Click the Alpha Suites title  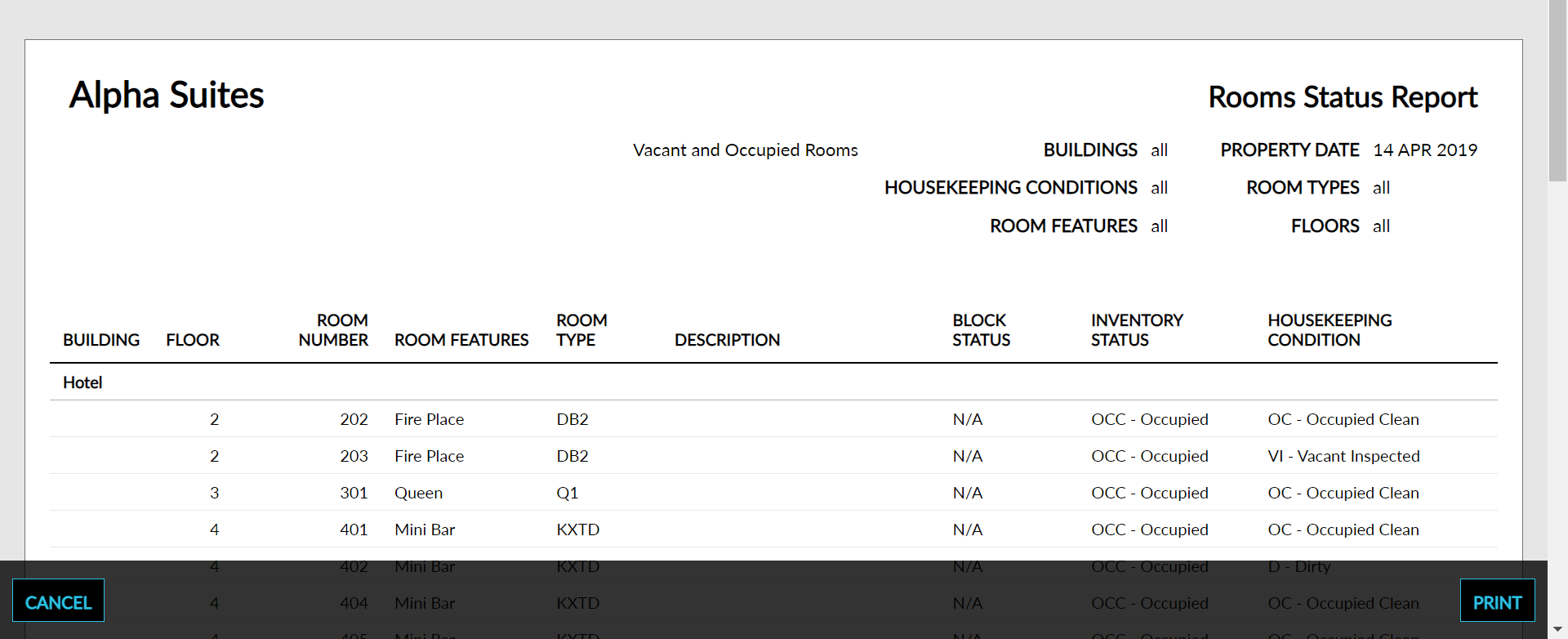pos(167,95)
